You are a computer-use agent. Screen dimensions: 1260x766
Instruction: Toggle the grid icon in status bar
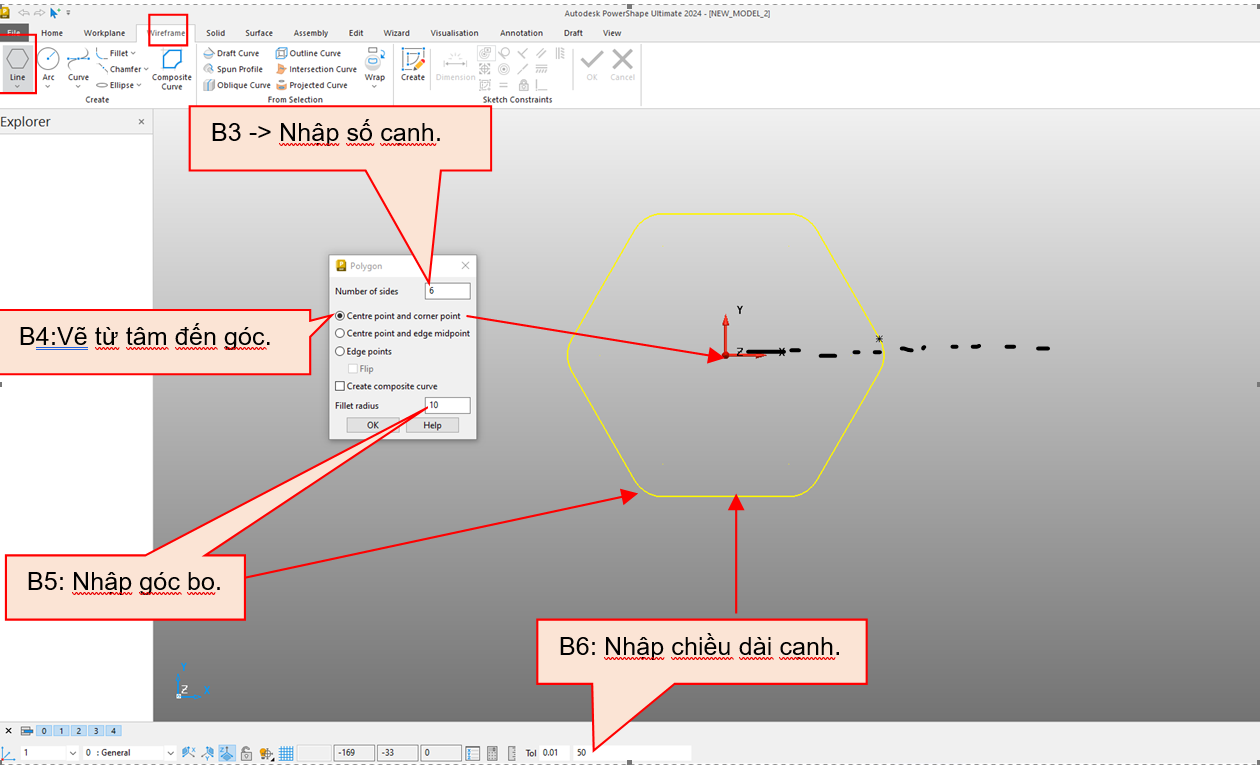pyautogui.click(x=286, y=753)
